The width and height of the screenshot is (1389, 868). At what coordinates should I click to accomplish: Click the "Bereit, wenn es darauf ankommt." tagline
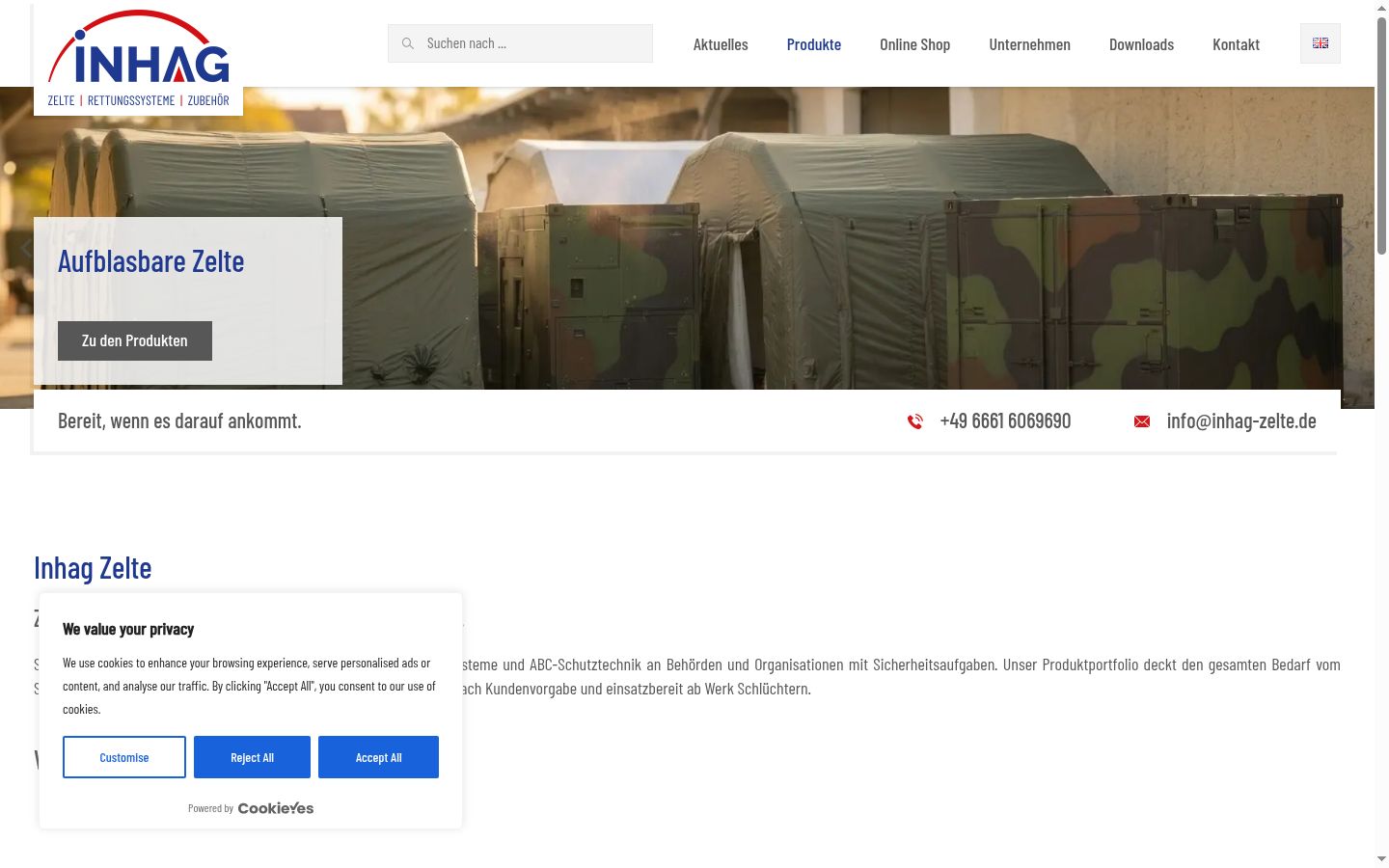click(x=179, y=421)
